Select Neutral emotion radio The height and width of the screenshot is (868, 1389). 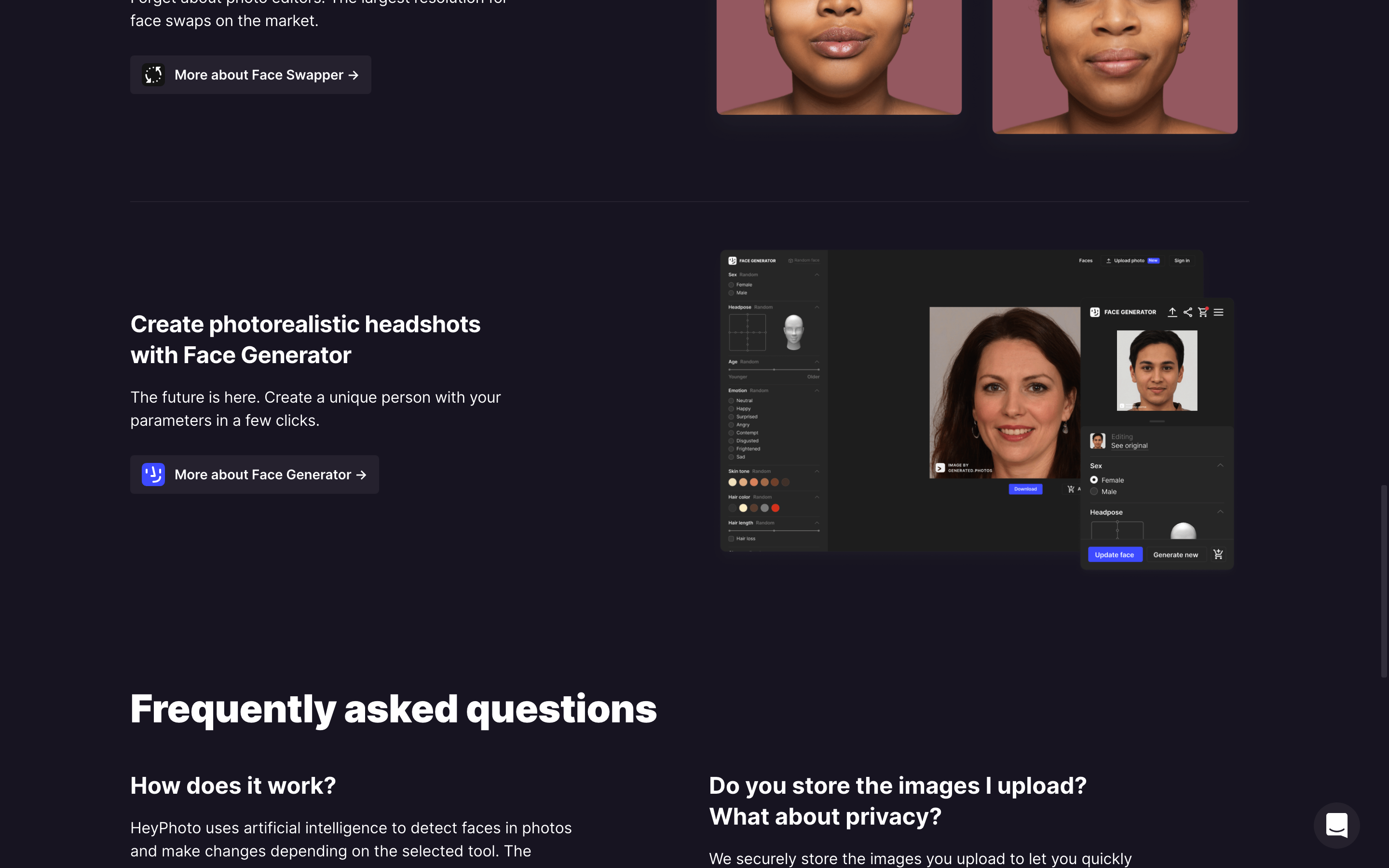[x=731, y=401]
